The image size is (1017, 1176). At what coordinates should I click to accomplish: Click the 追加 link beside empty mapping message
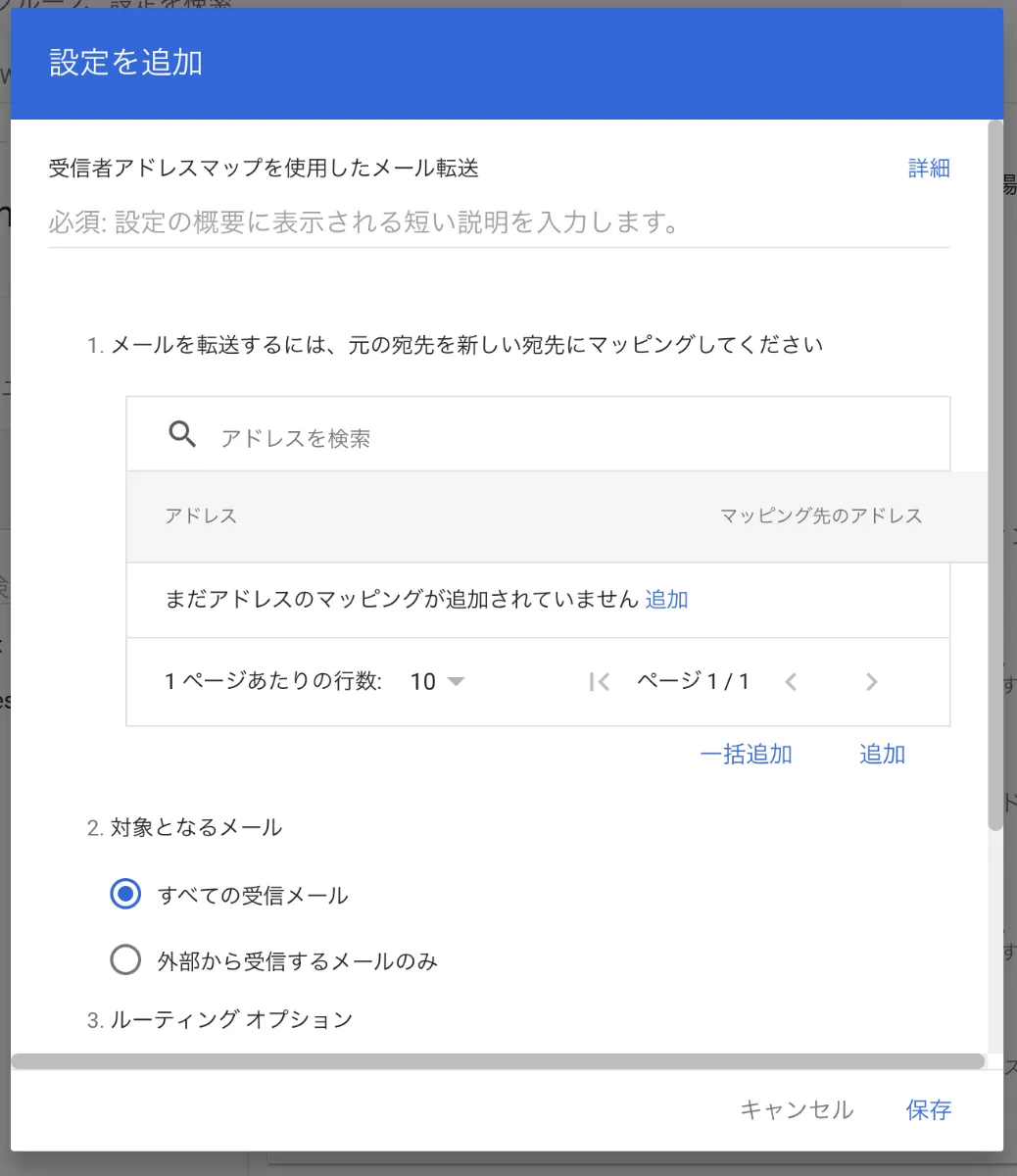click(666, 599)
